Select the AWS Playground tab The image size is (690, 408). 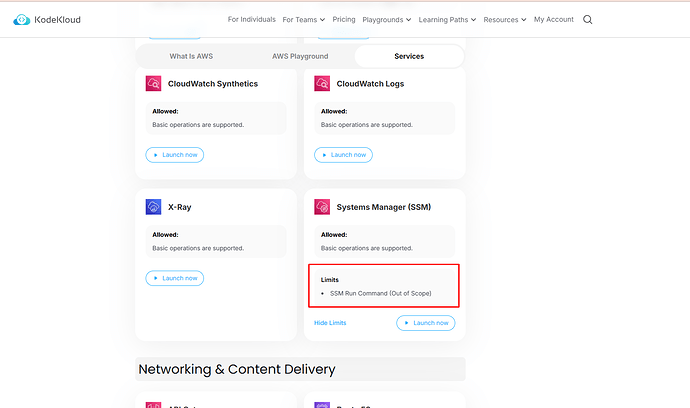pos(300,56)
